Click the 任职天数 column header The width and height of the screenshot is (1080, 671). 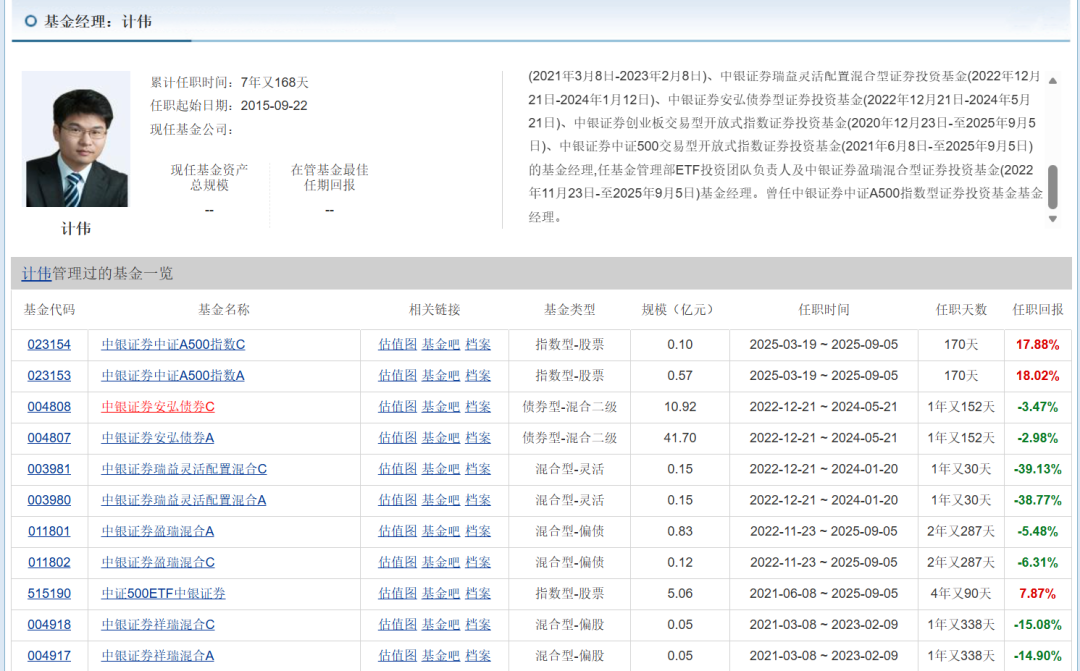coord(961,310)
